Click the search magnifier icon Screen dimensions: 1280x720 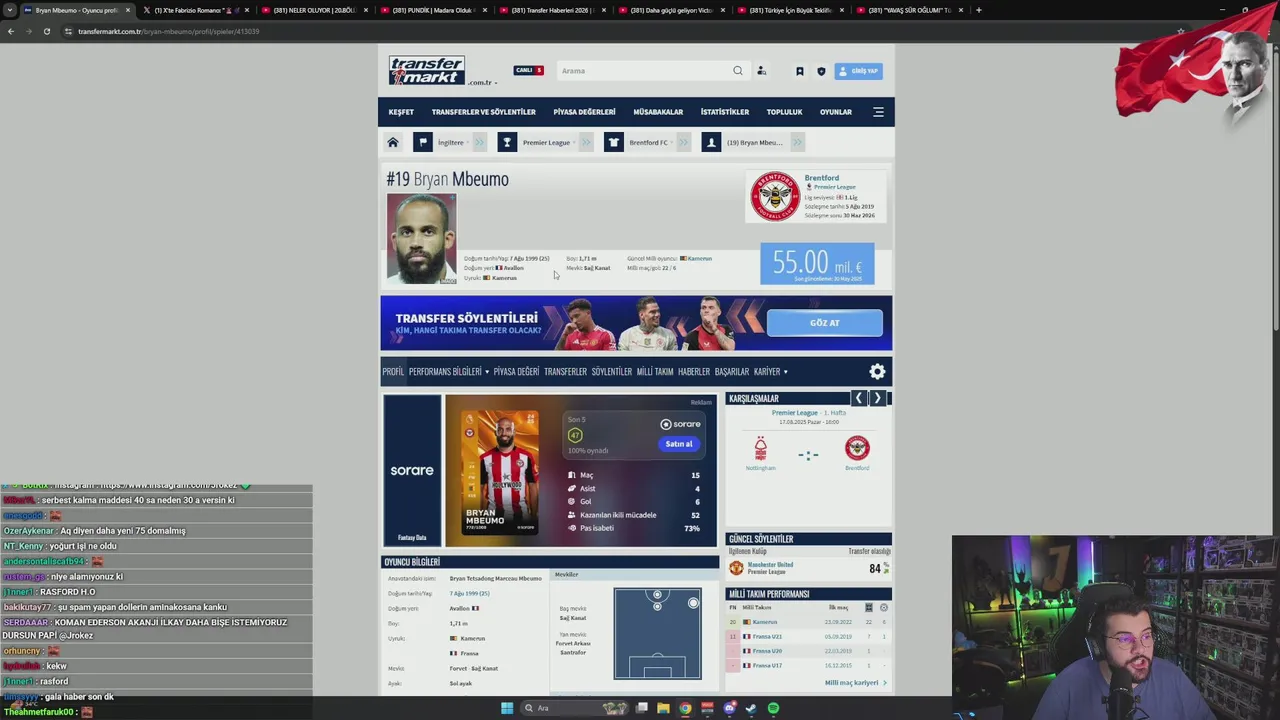pyautogui.click(x=738, y=71)
